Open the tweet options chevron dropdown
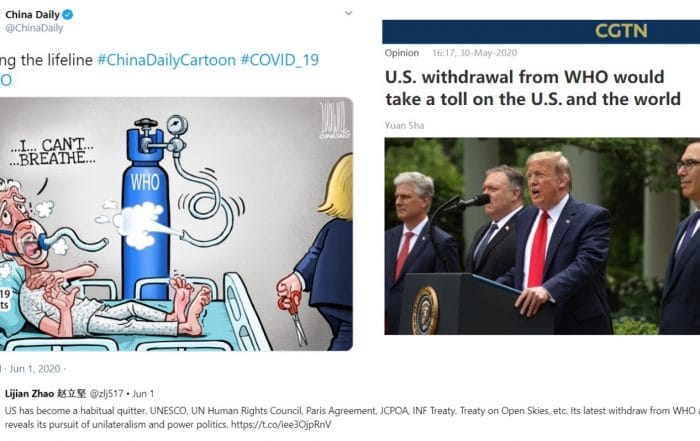This screenshot has height=441, width=700. pyautogui.click(x=349, y=13)
